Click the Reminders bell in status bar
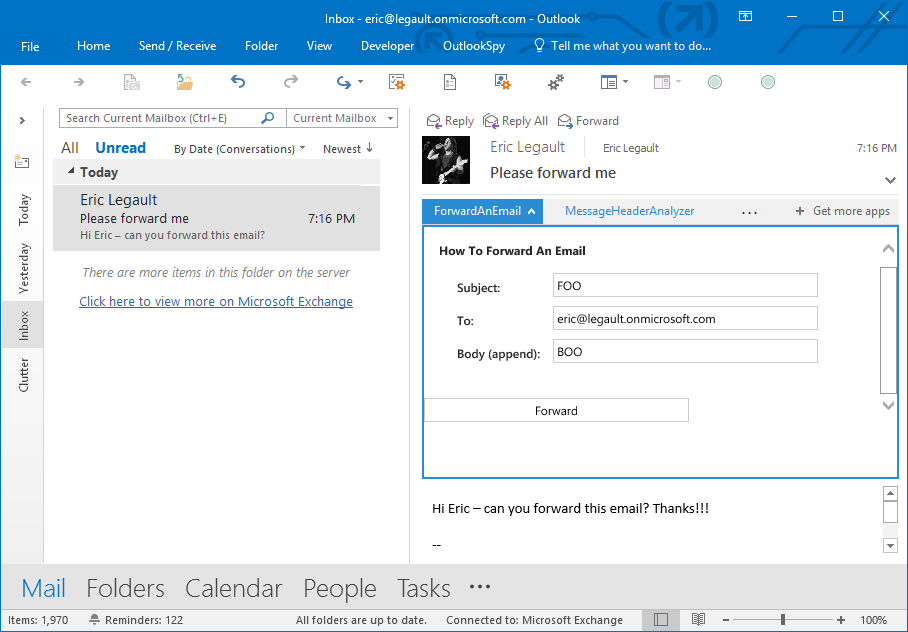This screenshot has height=632, width=908. pos(94,620)
